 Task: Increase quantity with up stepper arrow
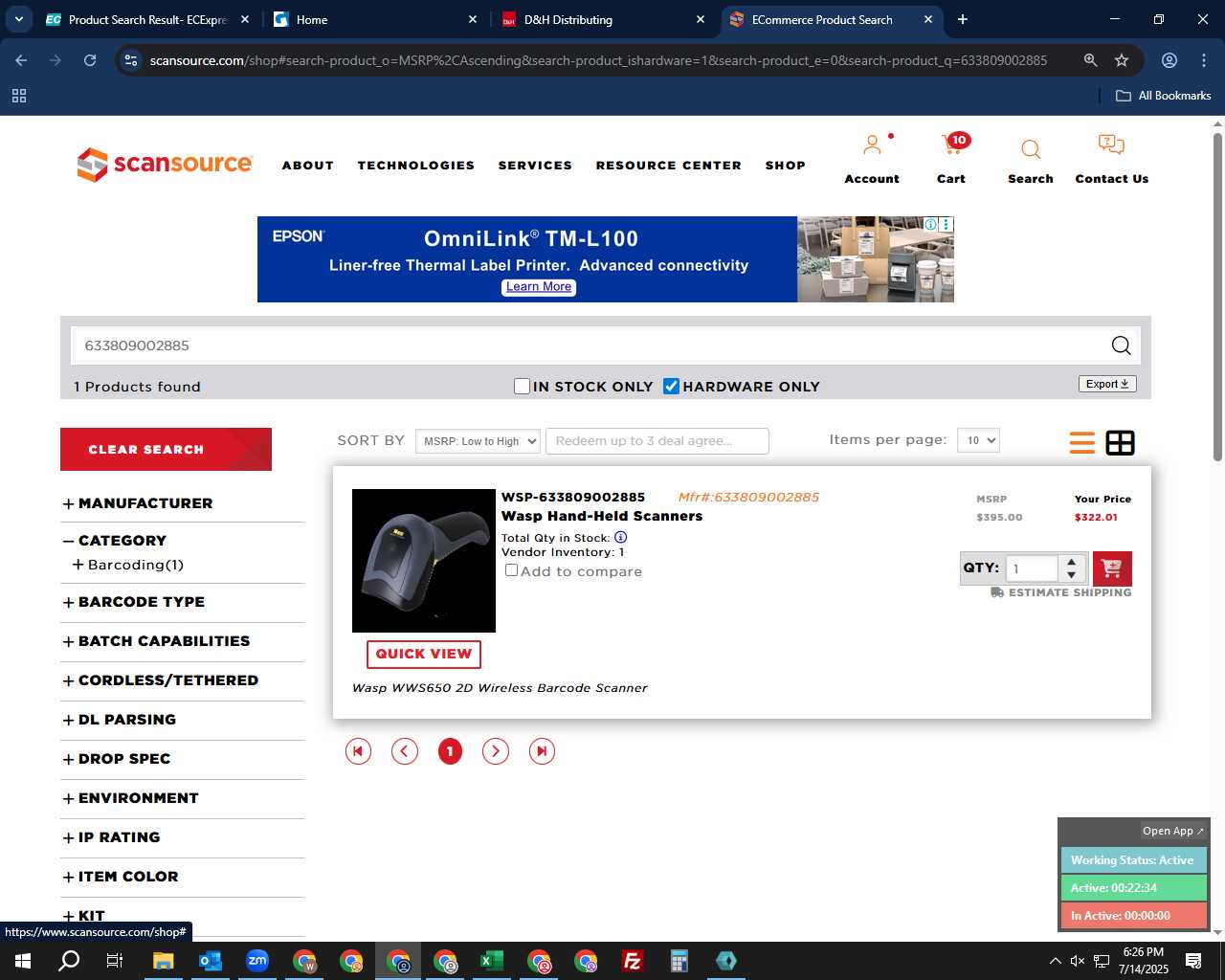1072,562
